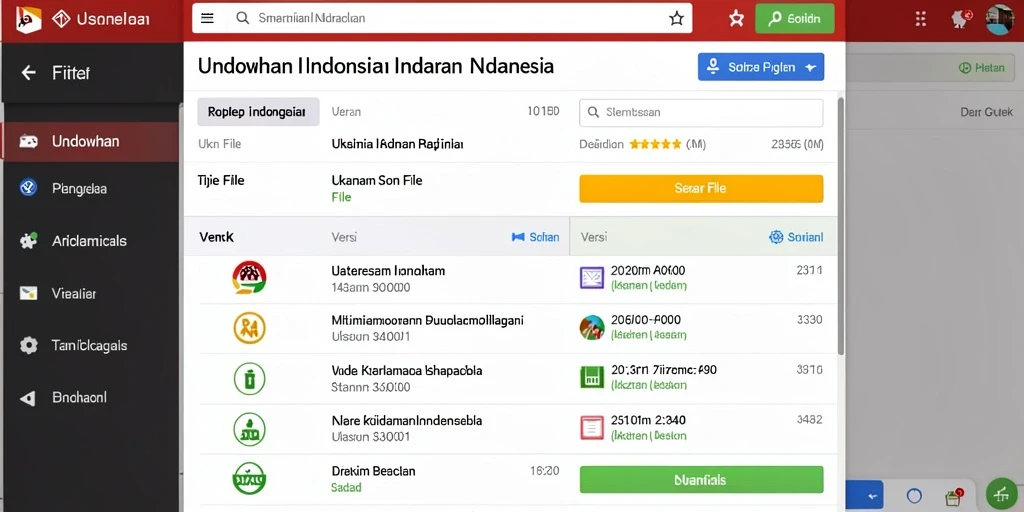Click the vertical scrollbar of the dialog

click(x=841, y=225)
